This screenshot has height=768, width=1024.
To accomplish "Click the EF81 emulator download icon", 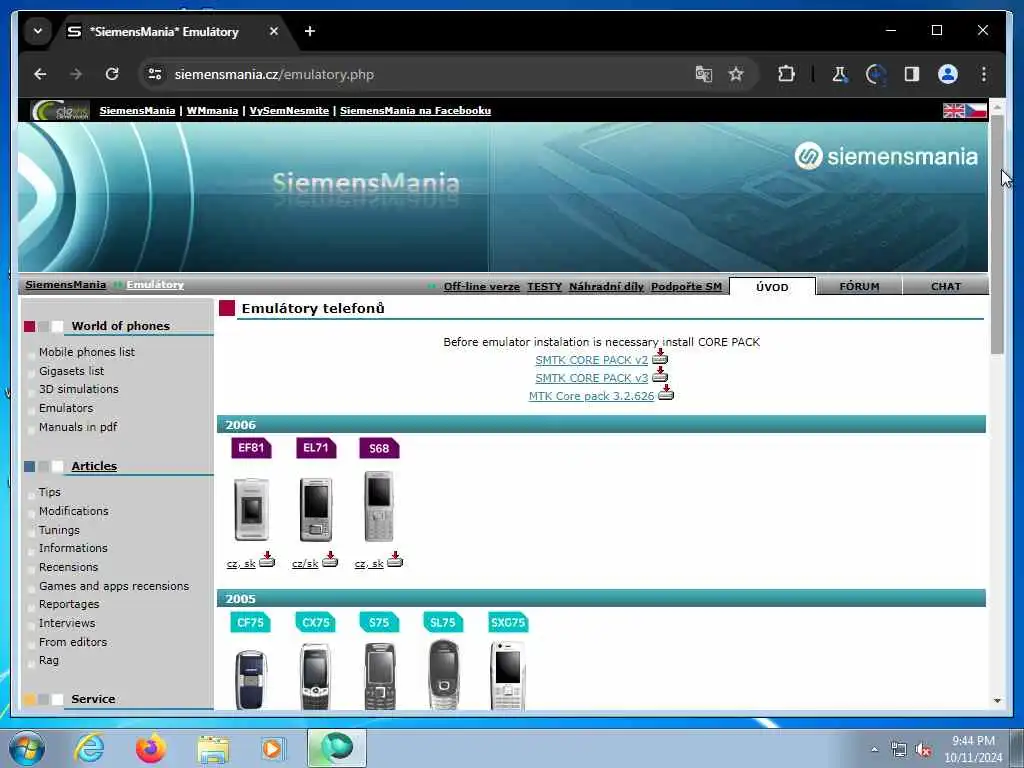I will pos(266,560).
